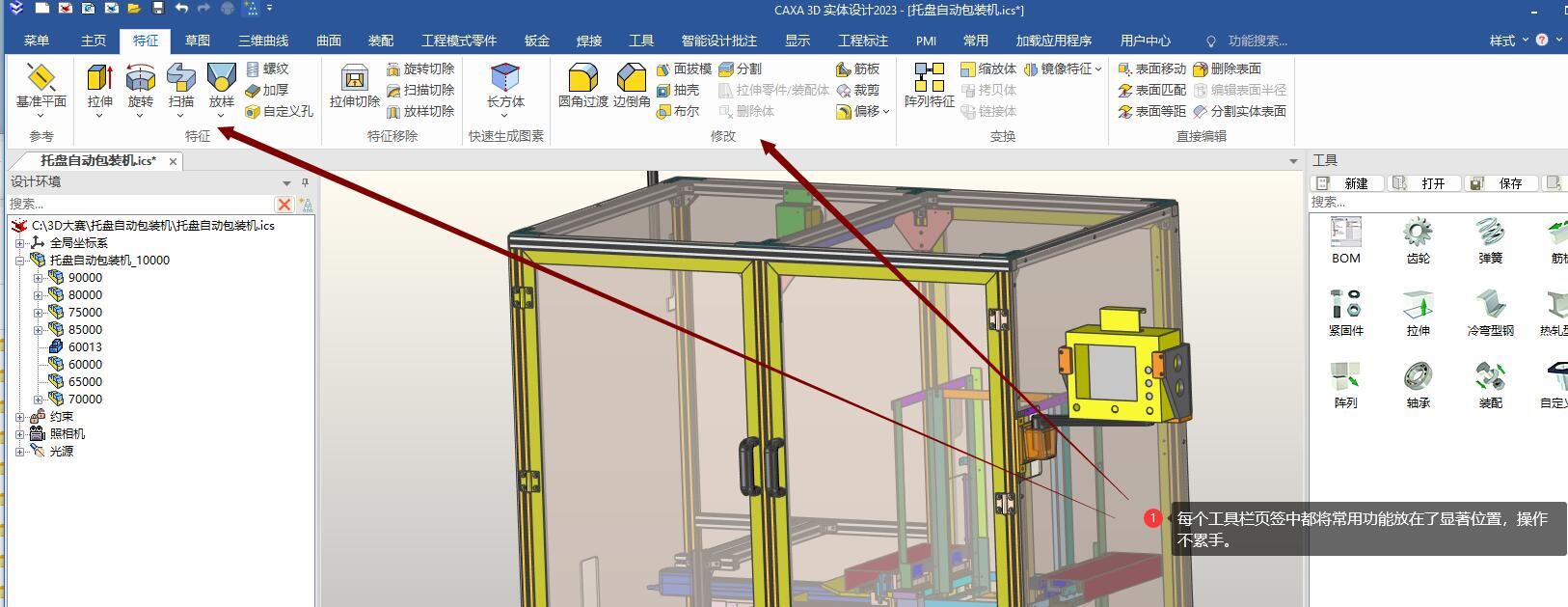Image resolution: width=1568 pixels, height=607 pixels.
Task: Switch to the 草图 ribbon tab
Action: point(198,41)
